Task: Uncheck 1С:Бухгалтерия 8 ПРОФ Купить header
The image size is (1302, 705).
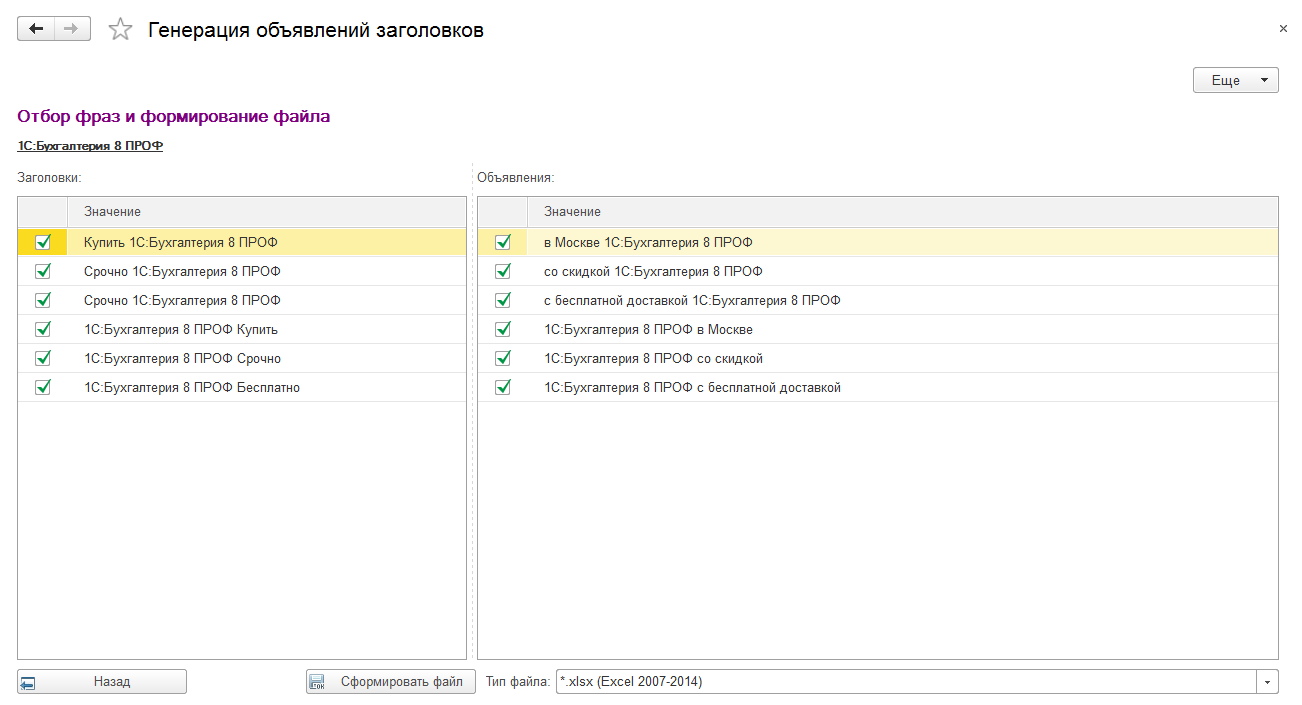Action: [42, 329]
